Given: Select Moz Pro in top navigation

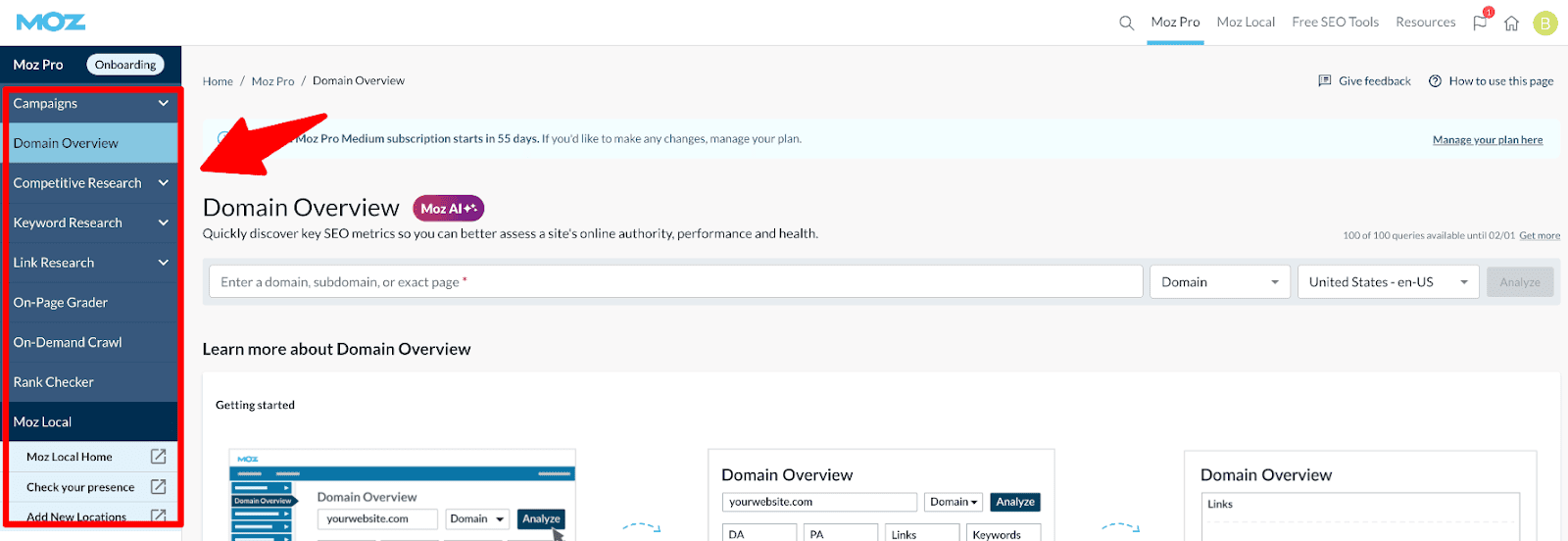Looking at the screenshot, I should pyautogui.click(x=1175, y=22).
